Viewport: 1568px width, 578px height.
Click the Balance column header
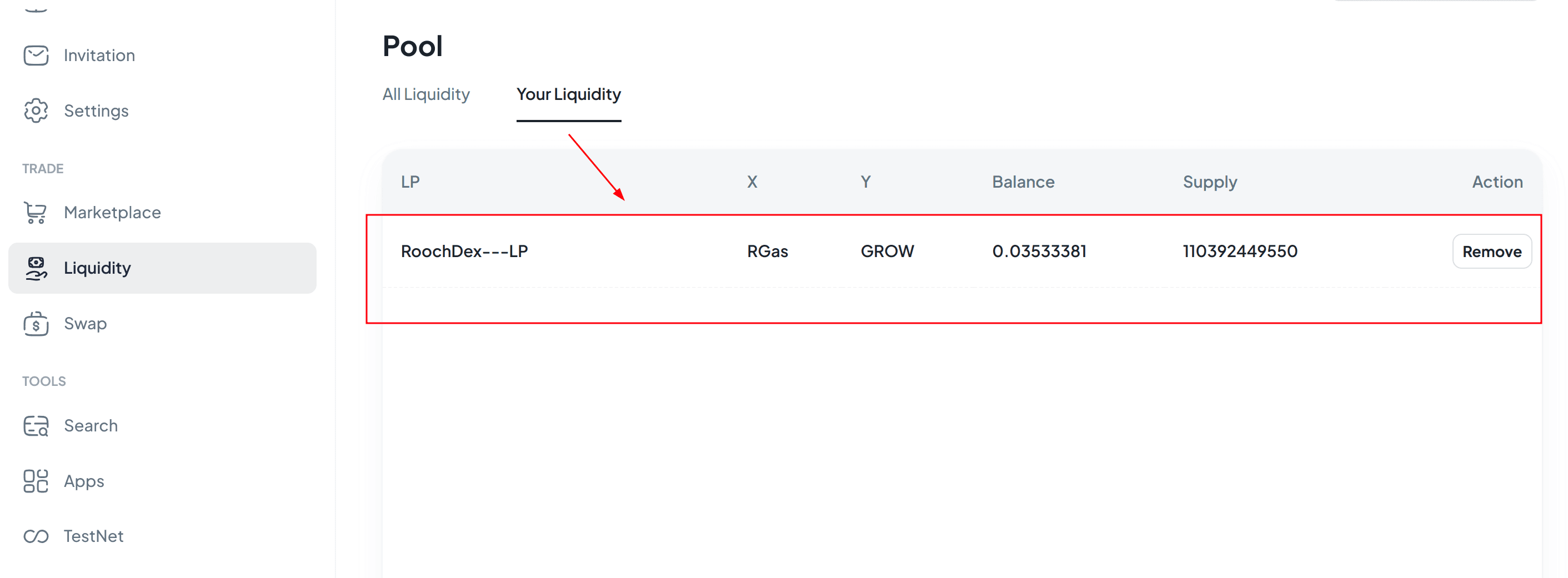tap(1023, 182)
